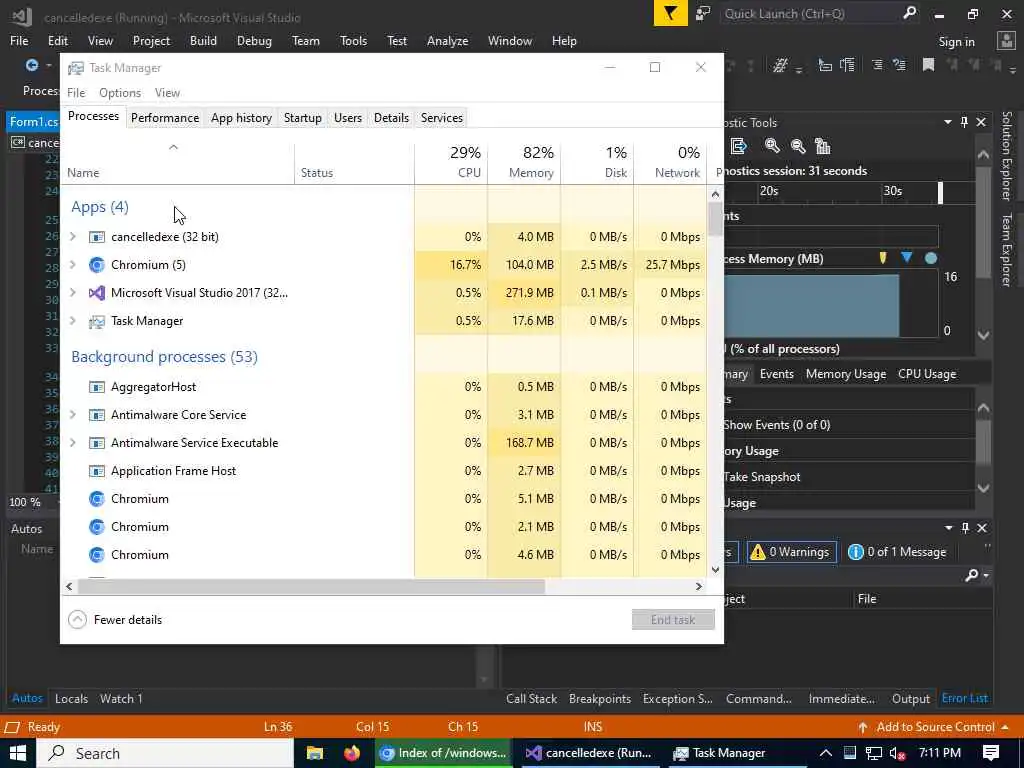Expand the Chromium (5) process group
Screen dimensions: 1024x768
pyautogui.click(x=73, y=264)
